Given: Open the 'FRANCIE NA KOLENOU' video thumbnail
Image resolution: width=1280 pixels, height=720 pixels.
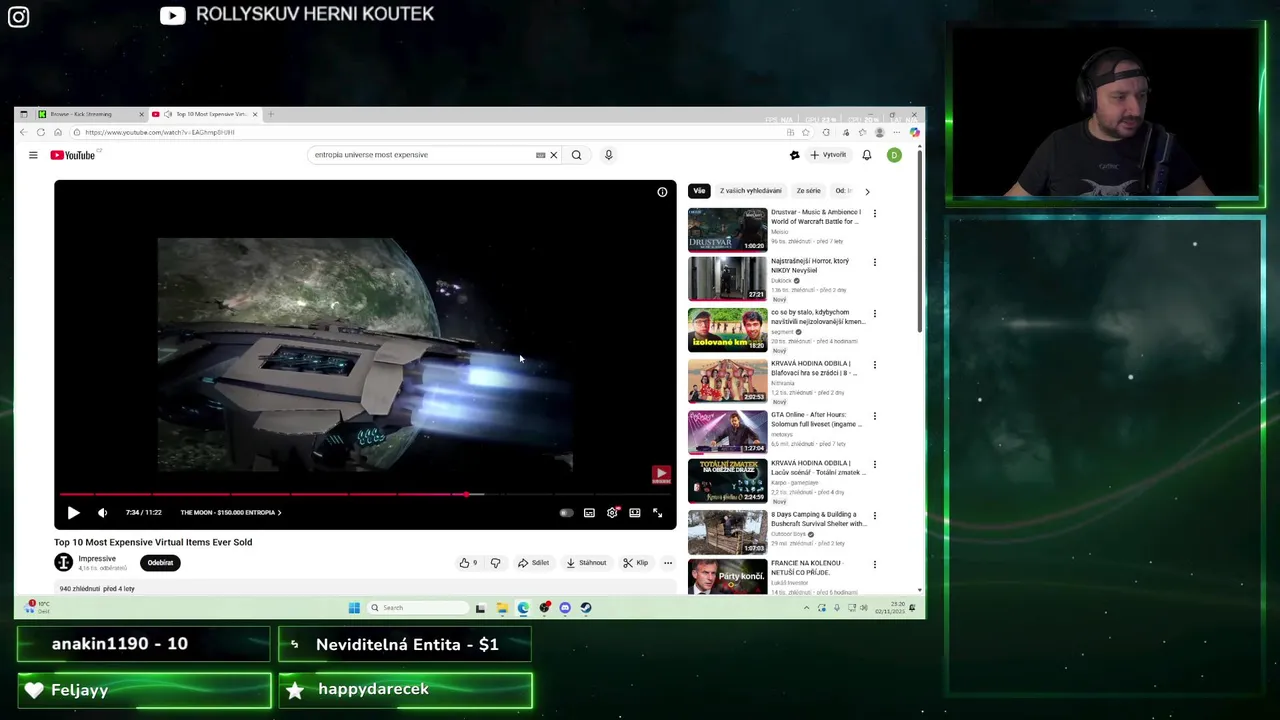Looking at the screenshot, I should [x=727, y=576].
